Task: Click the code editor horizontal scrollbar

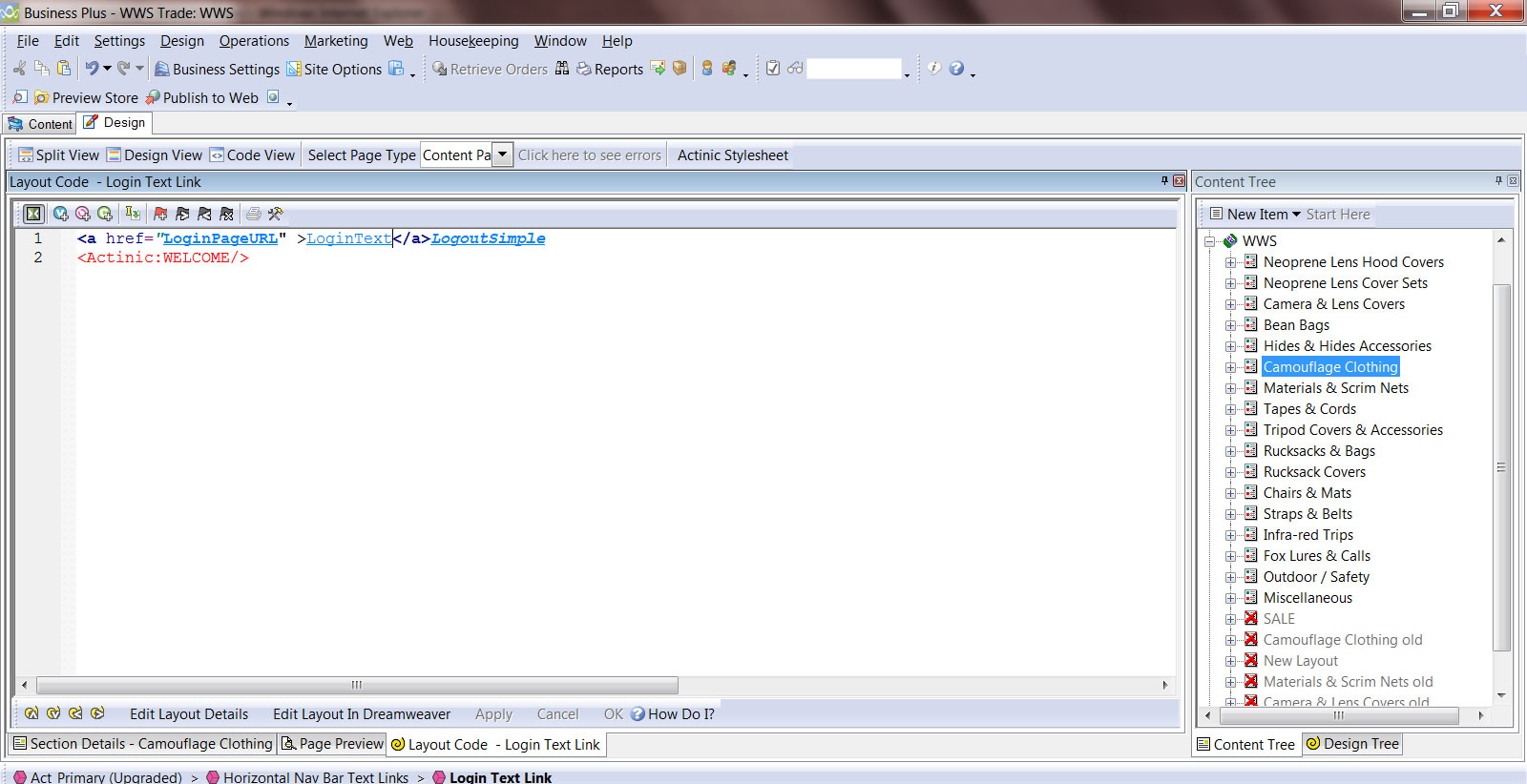Action: tap(357, 685)
